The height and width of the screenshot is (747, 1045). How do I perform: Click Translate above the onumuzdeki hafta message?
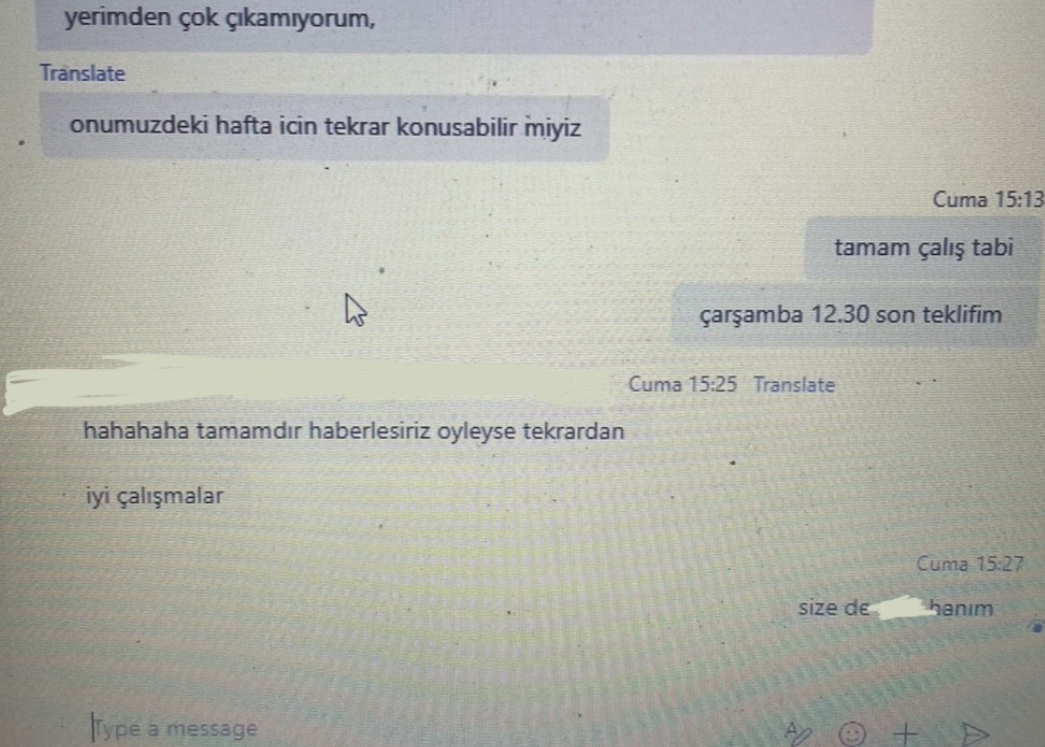coord(83,73)
